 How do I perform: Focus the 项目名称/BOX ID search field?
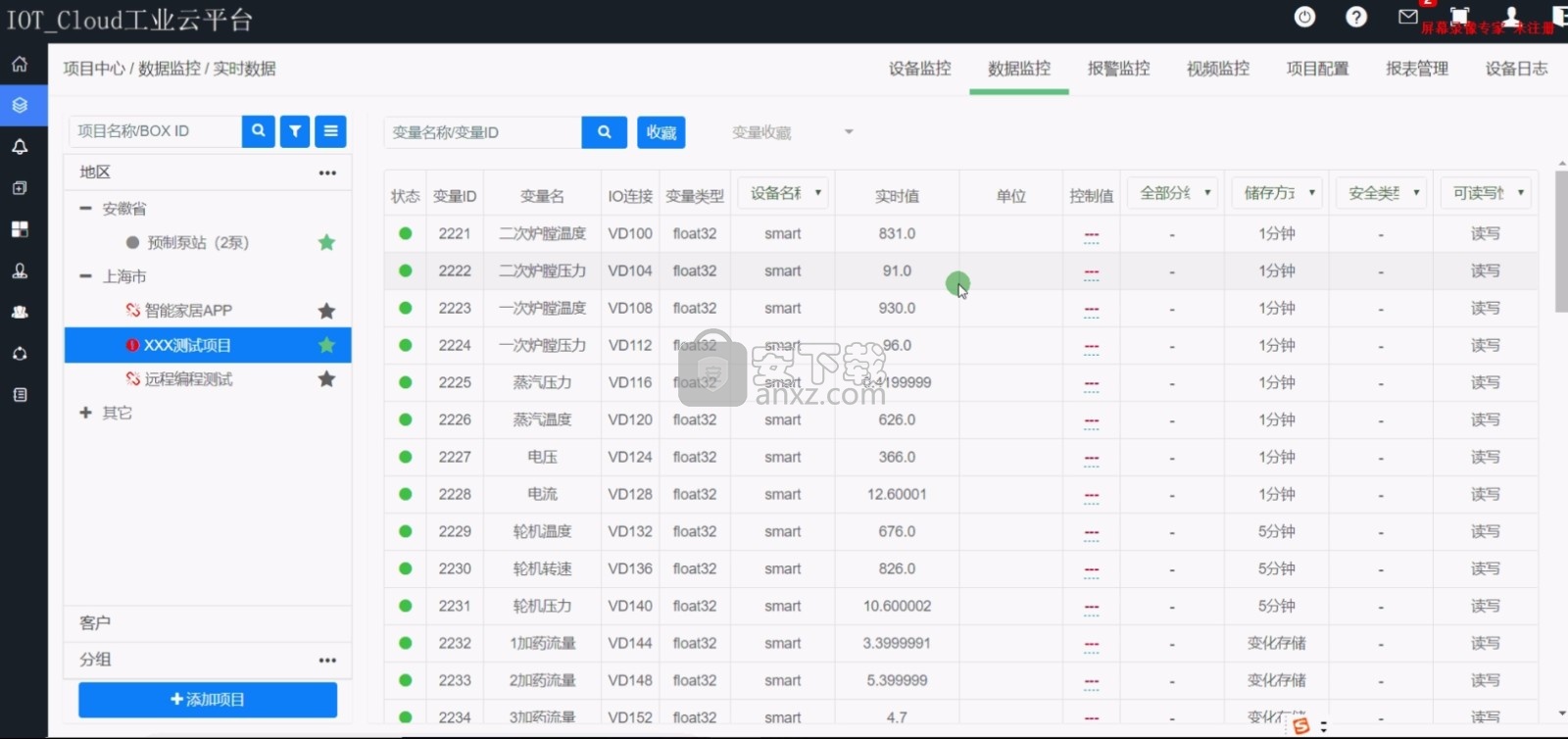coord(156,131)
